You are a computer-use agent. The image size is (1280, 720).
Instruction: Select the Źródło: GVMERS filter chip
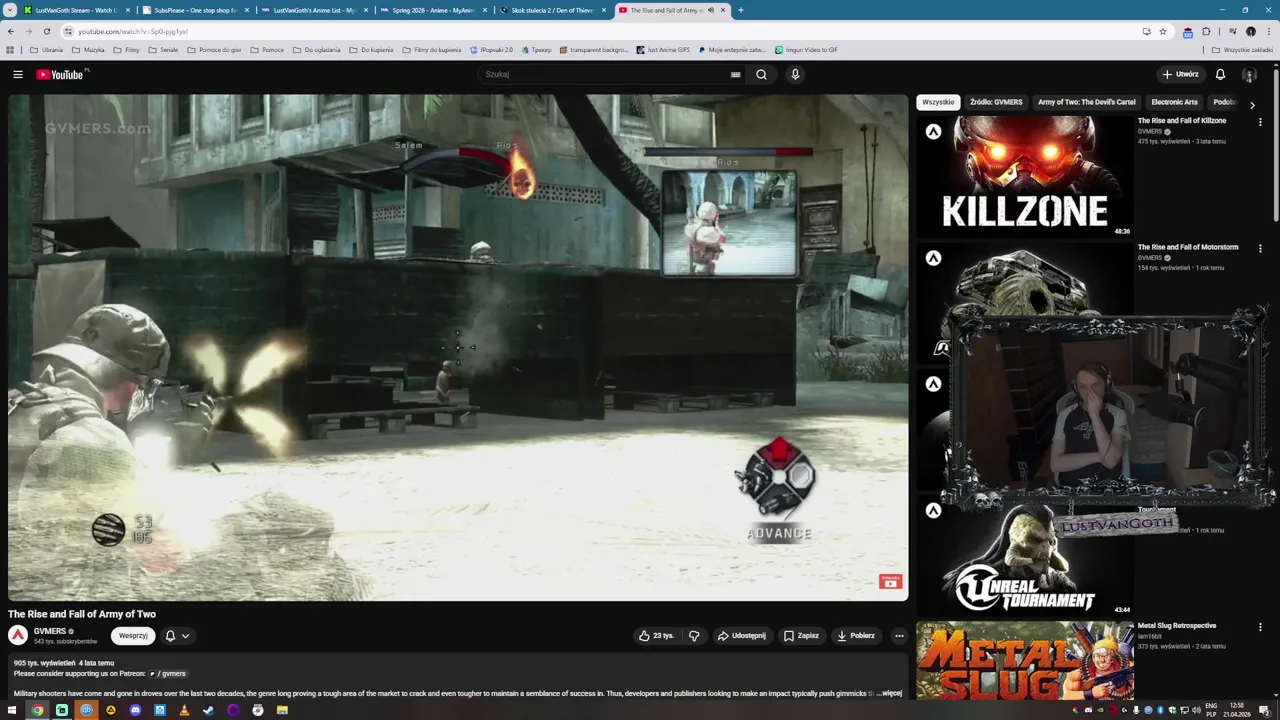(996, 102)
